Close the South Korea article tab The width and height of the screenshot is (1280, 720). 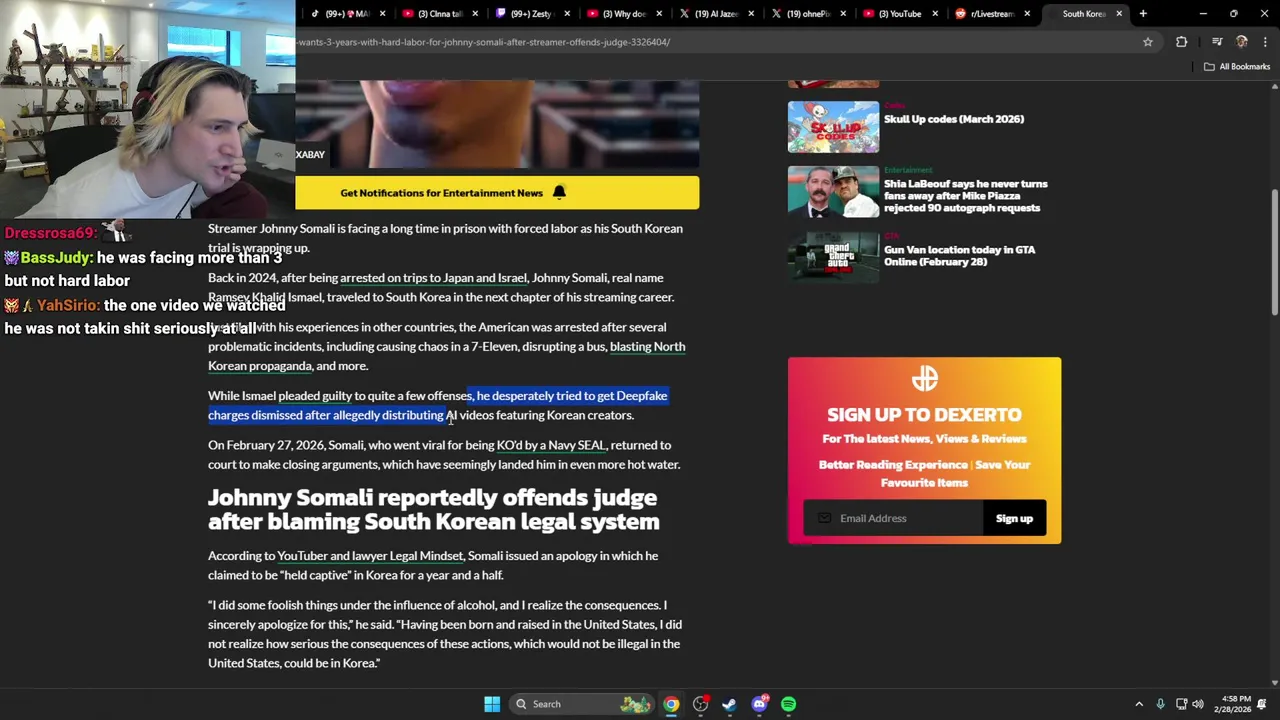click(x=1119, y=14)
